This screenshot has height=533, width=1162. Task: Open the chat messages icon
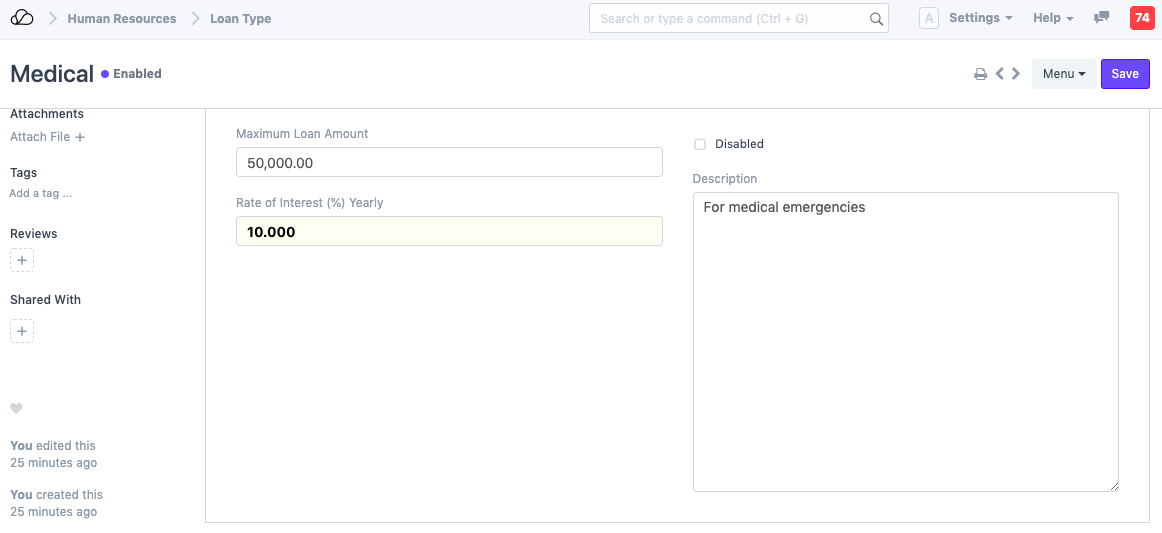pyautogui.click(x=1102, y=18)
